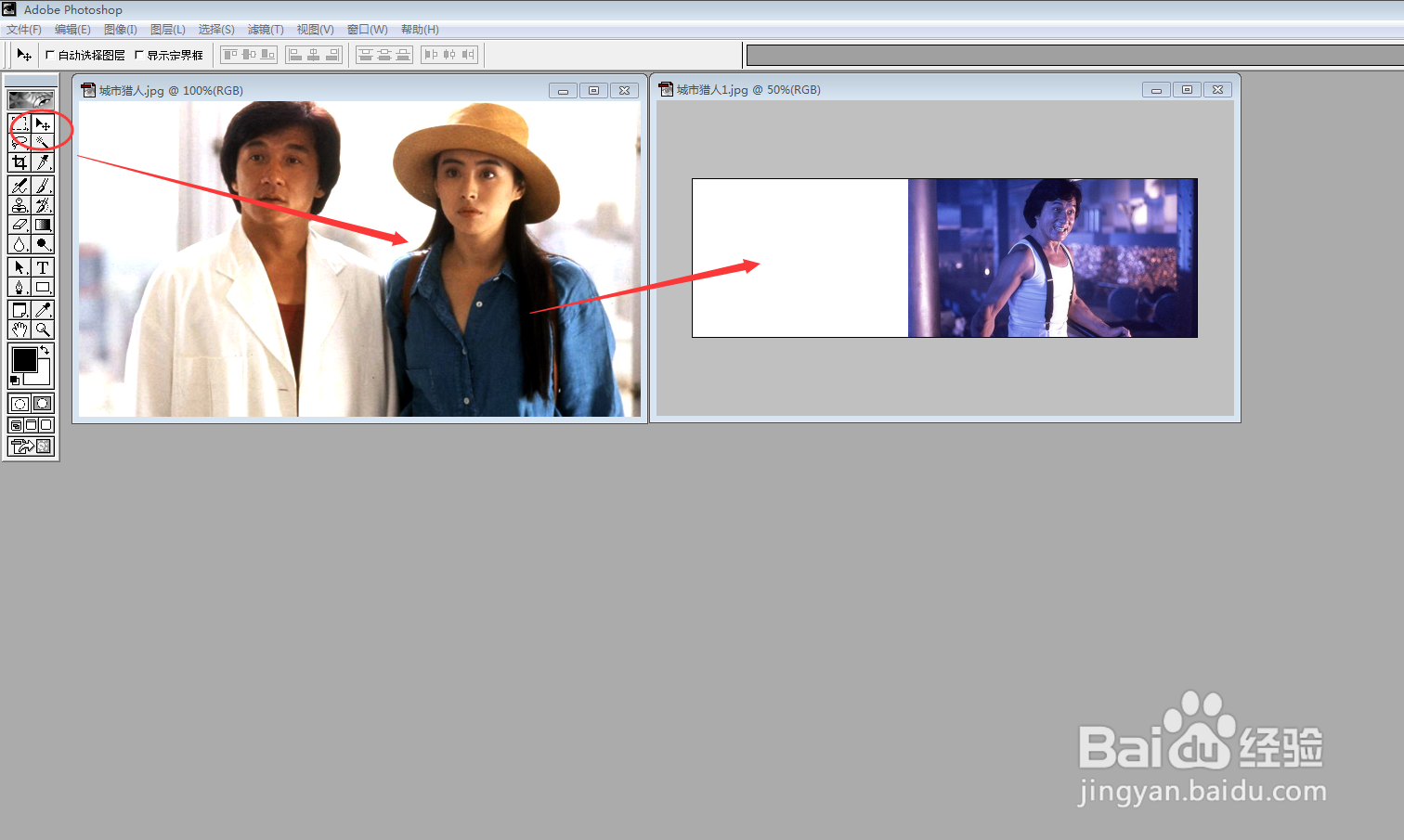Open the 选择(S) menu
Viewport: 1404px width, 840px height.
point(216,30)
